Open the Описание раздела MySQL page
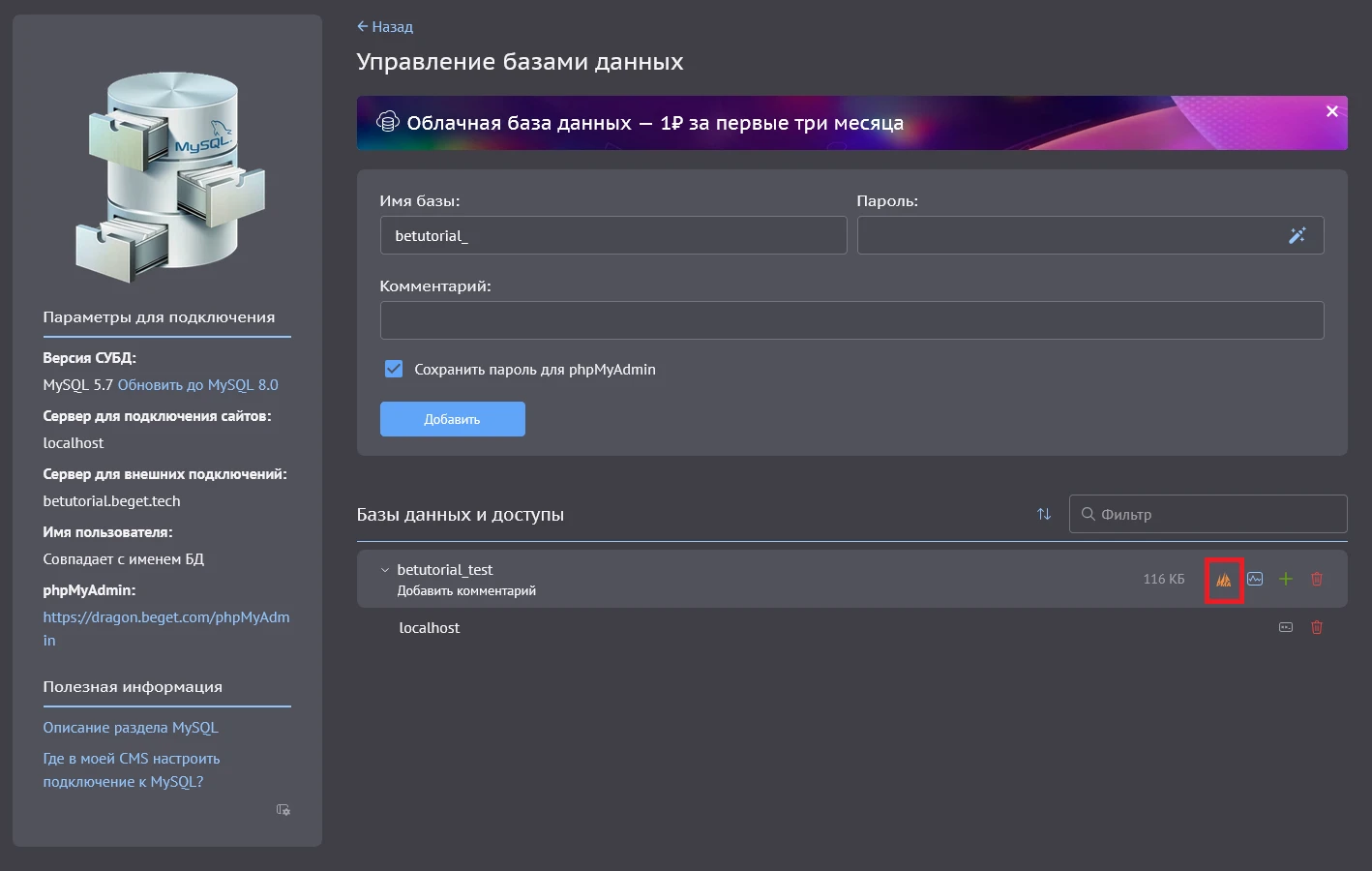1372x871 pixels. [131, 727]
